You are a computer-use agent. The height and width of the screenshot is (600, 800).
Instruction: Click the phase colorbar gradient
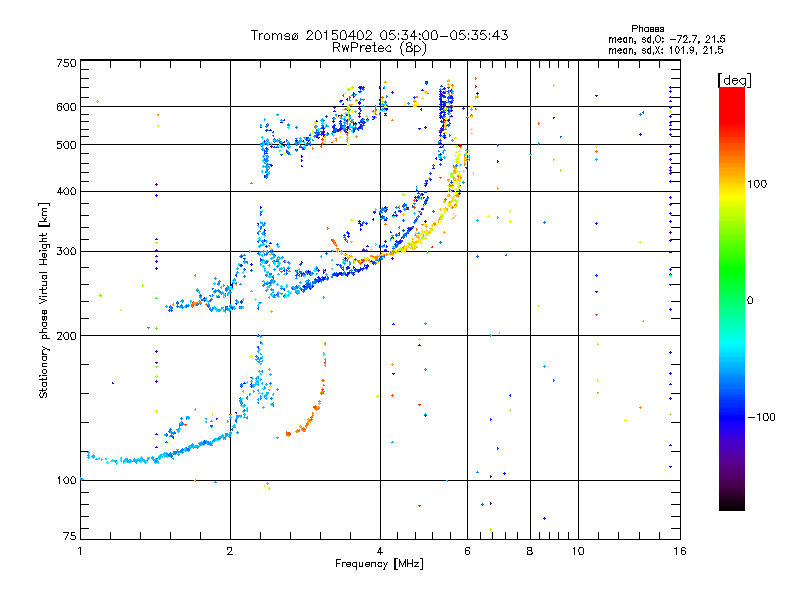click(732, 298)
